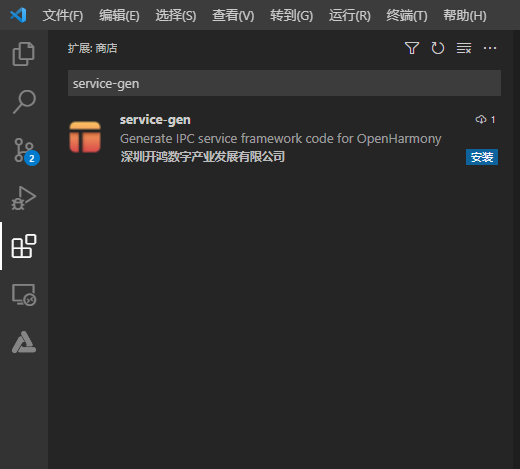Open the service-gen extension entry
This screenshot has height=469, width=520.
point(283,138)
